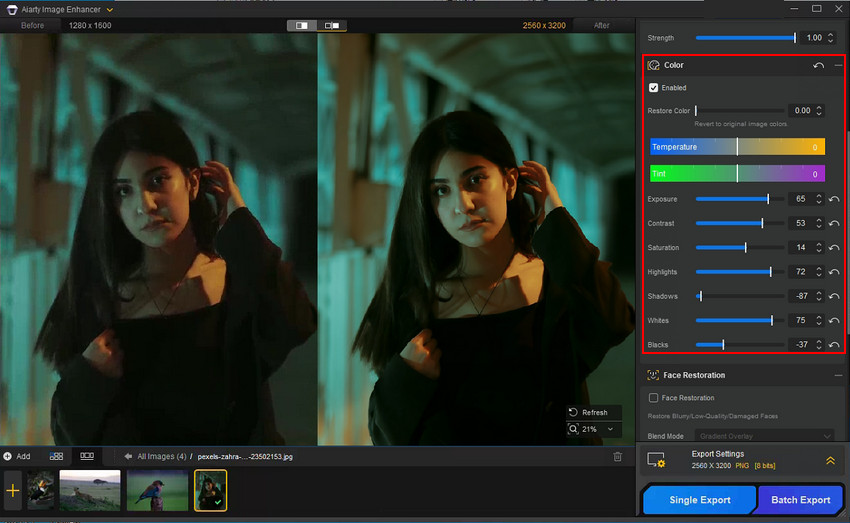Click the Strength slider

[x=746, y=38]
